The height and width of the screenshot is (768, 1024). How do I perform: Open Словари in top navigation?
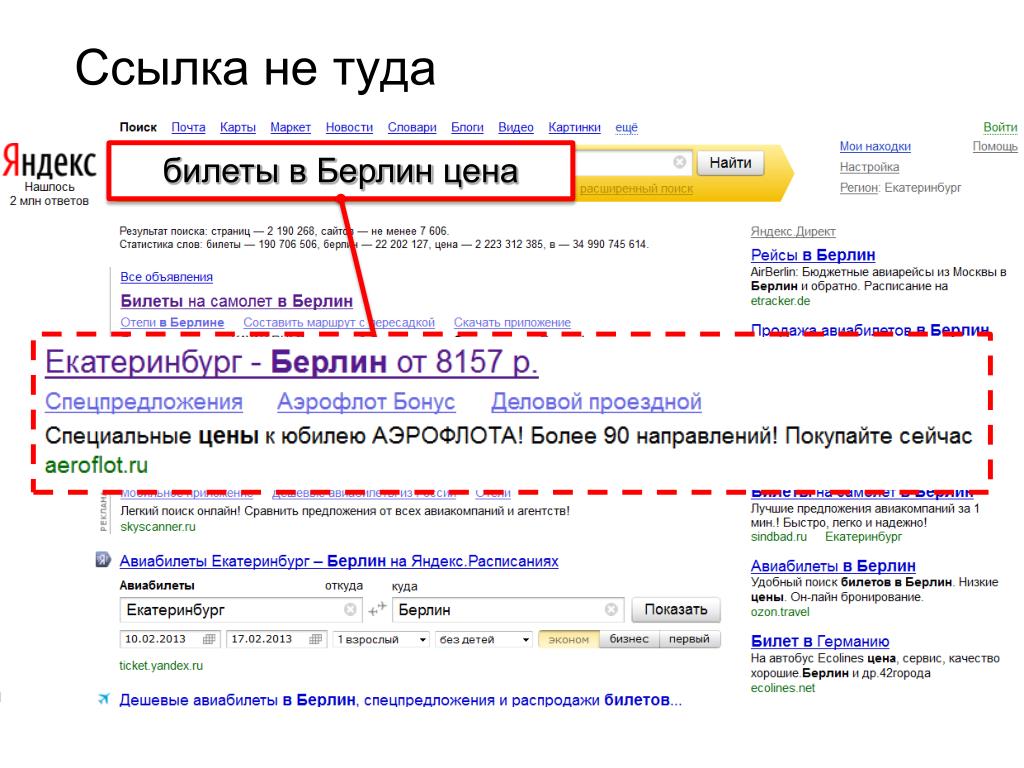[x=412, y=127]
